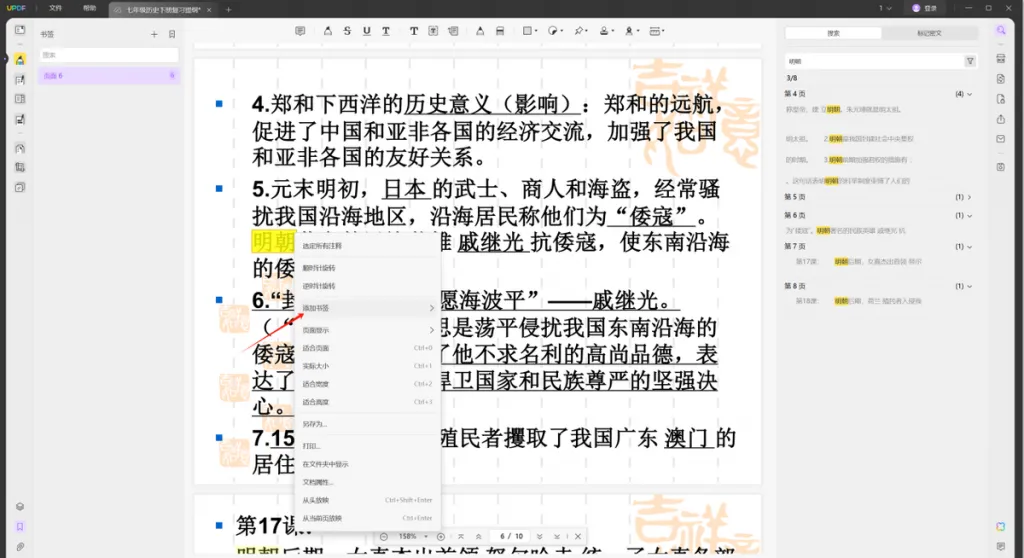Switch to the second tab in the search panel
Viewport: 1024px width, 558px height.
click(929, 33)
